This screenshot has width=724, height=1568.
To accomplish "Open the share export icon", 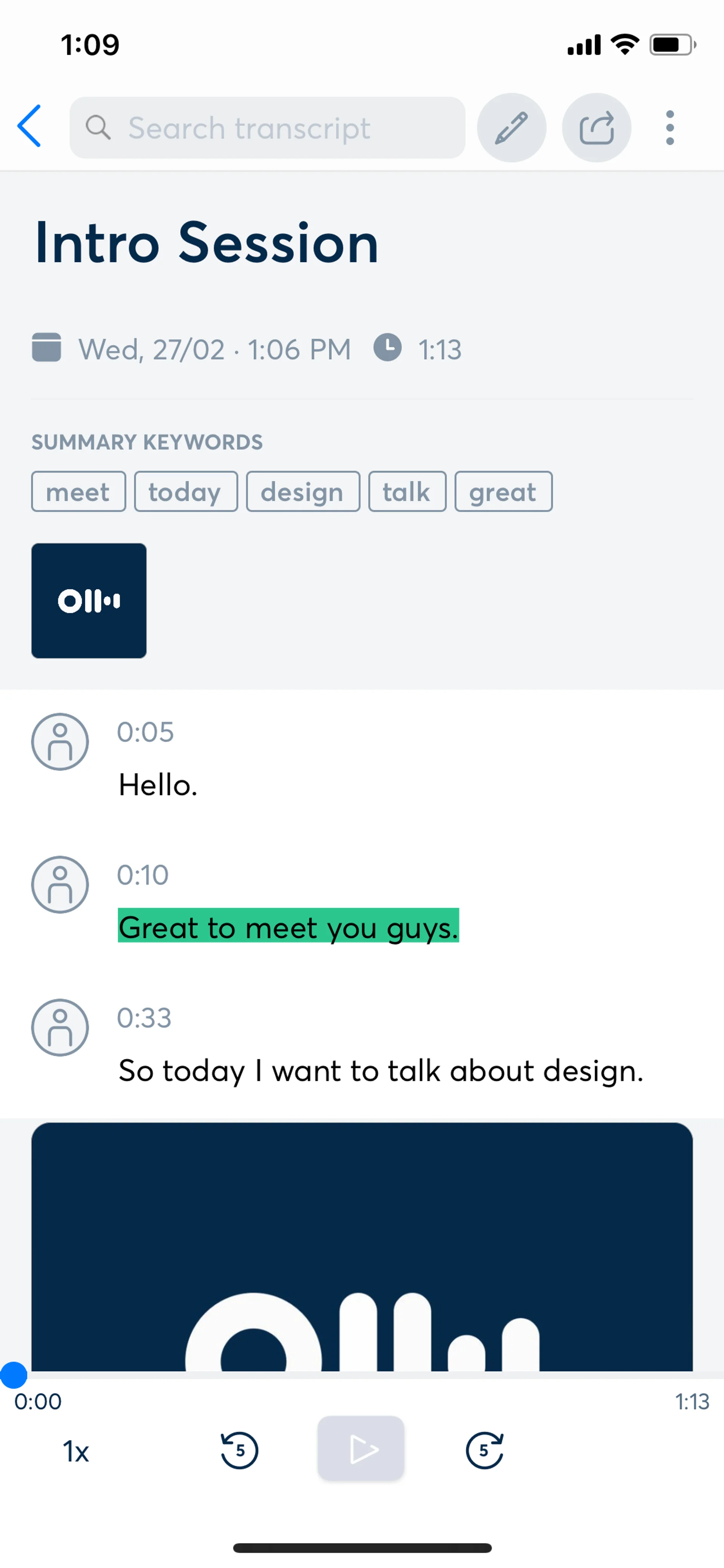I will click(x=596, y=128).
